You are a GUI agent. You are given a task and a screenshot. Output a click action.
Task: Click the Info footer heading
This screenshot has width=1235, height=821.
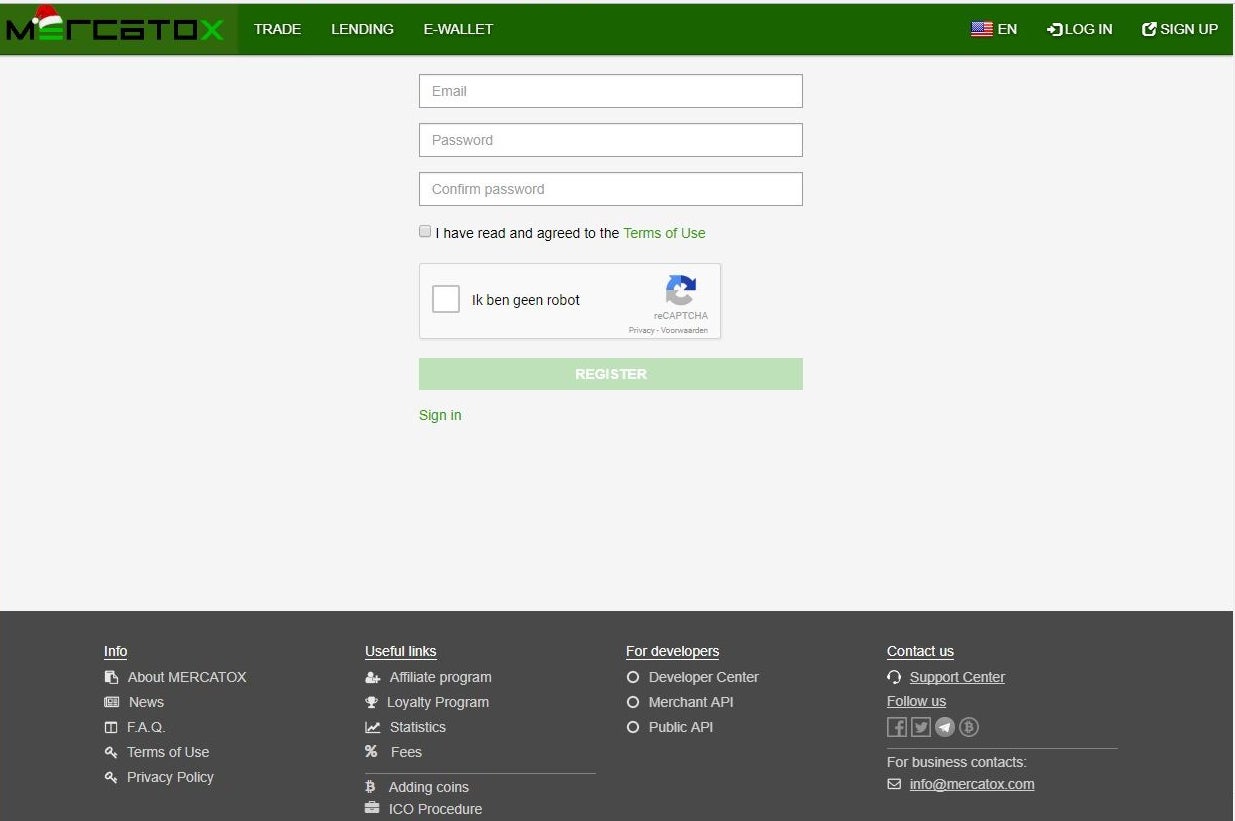[x=116, y=651]
